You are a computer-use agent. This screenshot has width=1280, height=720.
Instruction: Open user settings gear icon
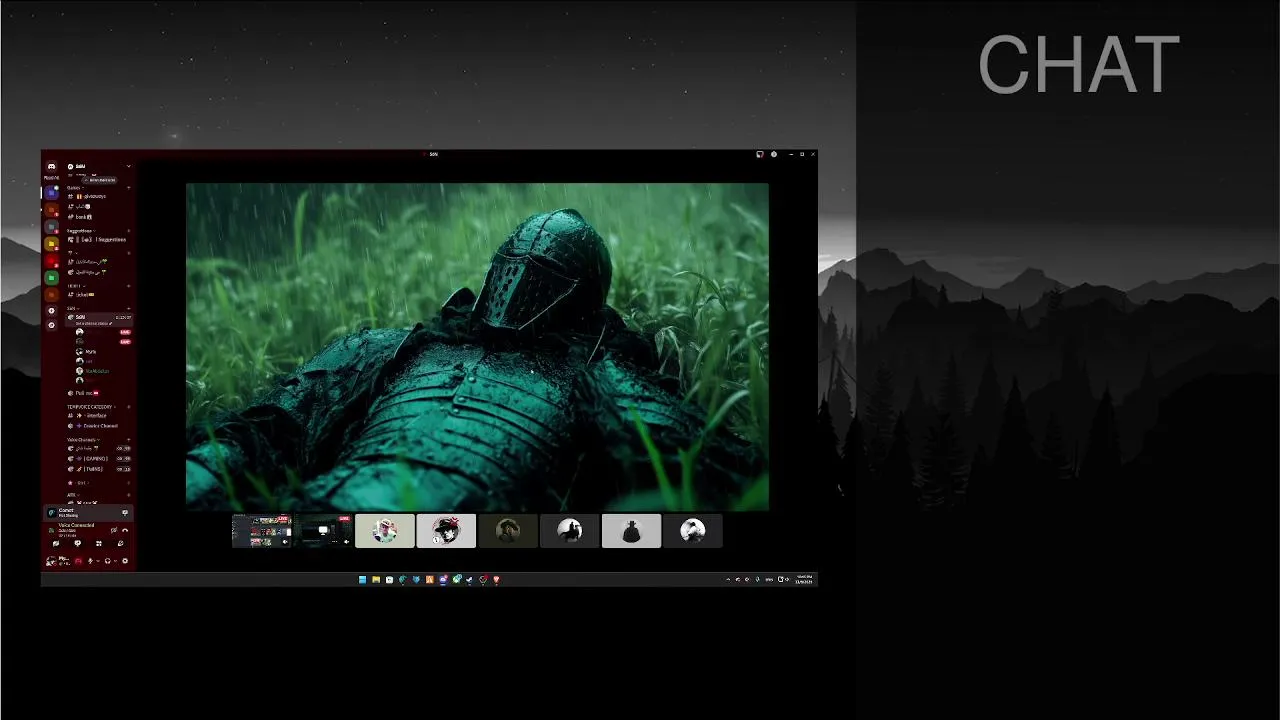point(125,561)
